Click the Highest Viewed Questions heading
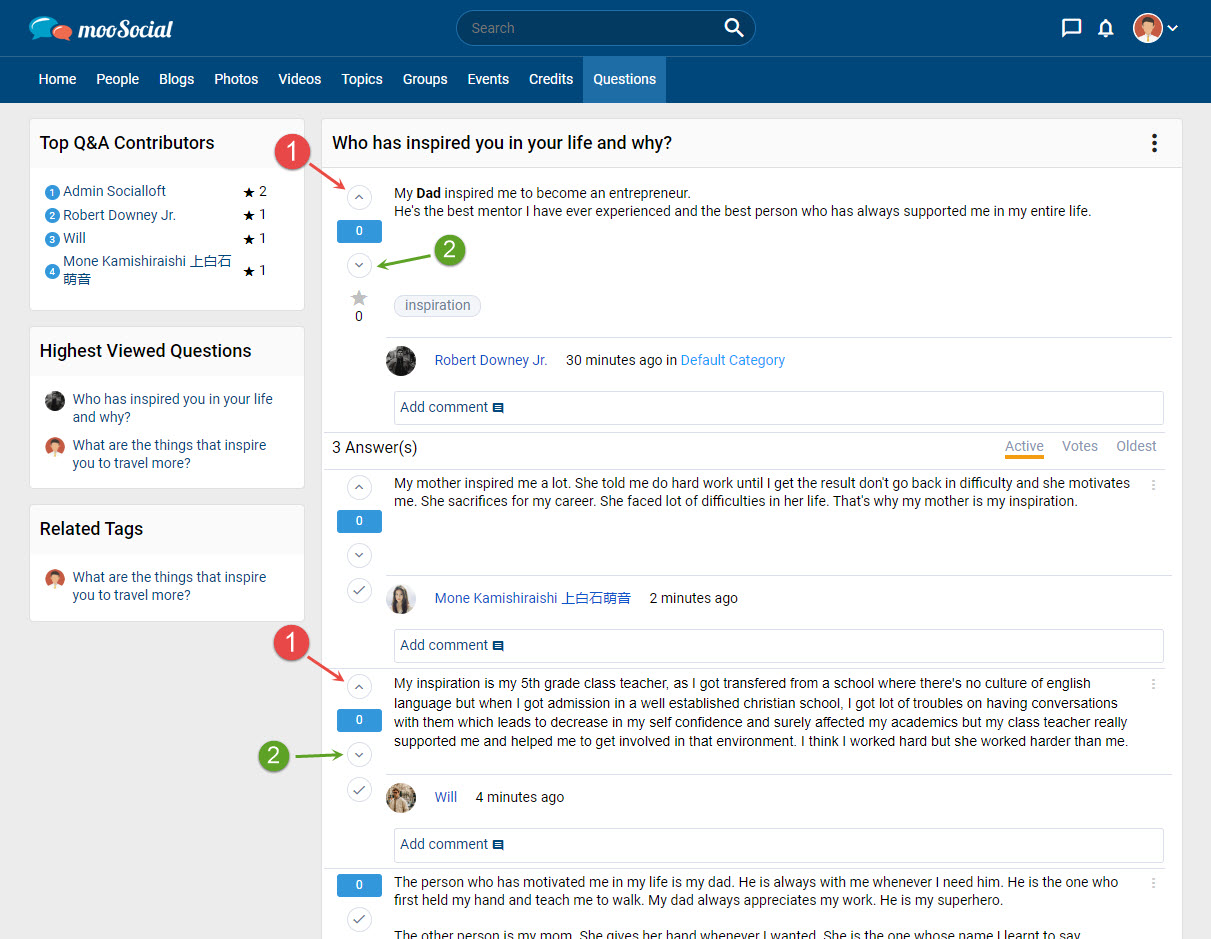 pos(146,351)
